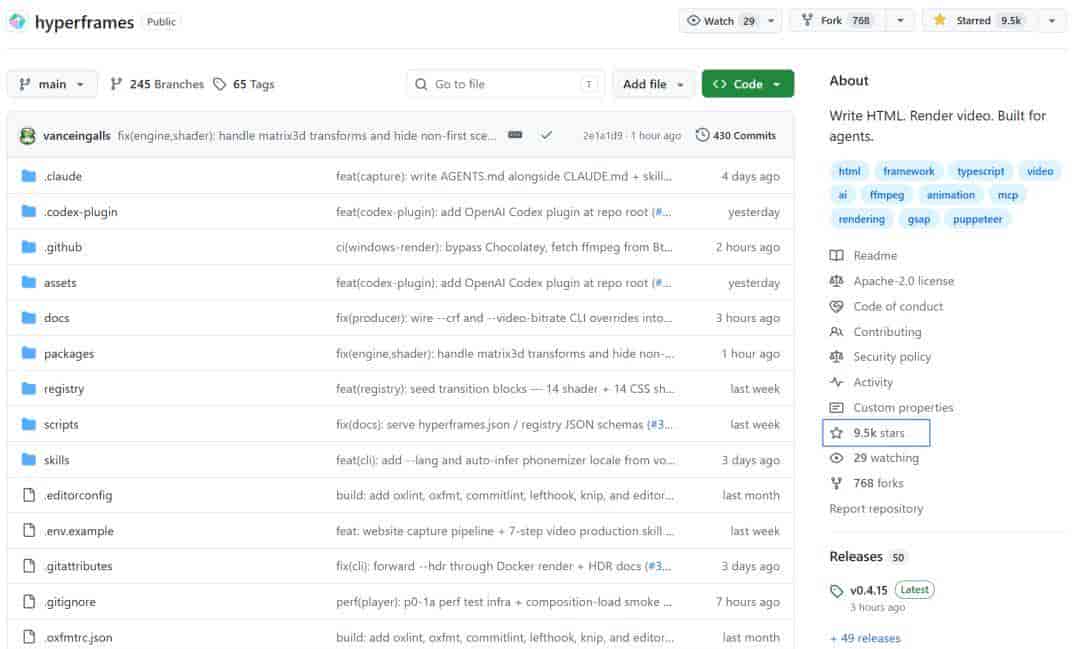Viewport: 1080px width, 649px height.
Task: Select the ffmpeg topic tag
Action: [x=886, y=196]
